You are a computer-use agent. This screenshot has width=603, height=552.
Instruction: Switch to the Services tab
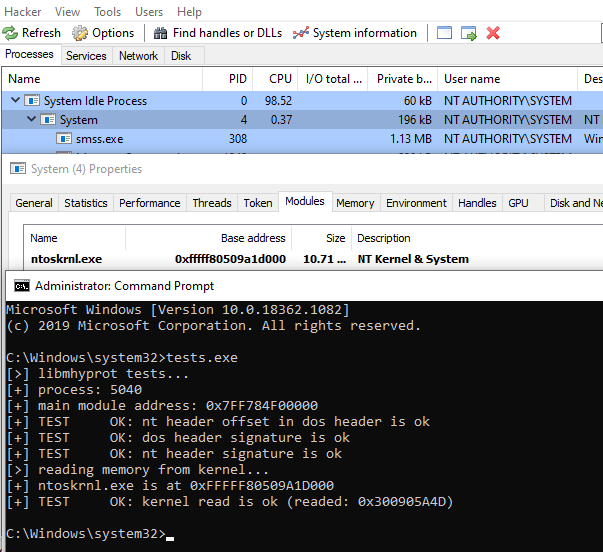tap(86, 56)
